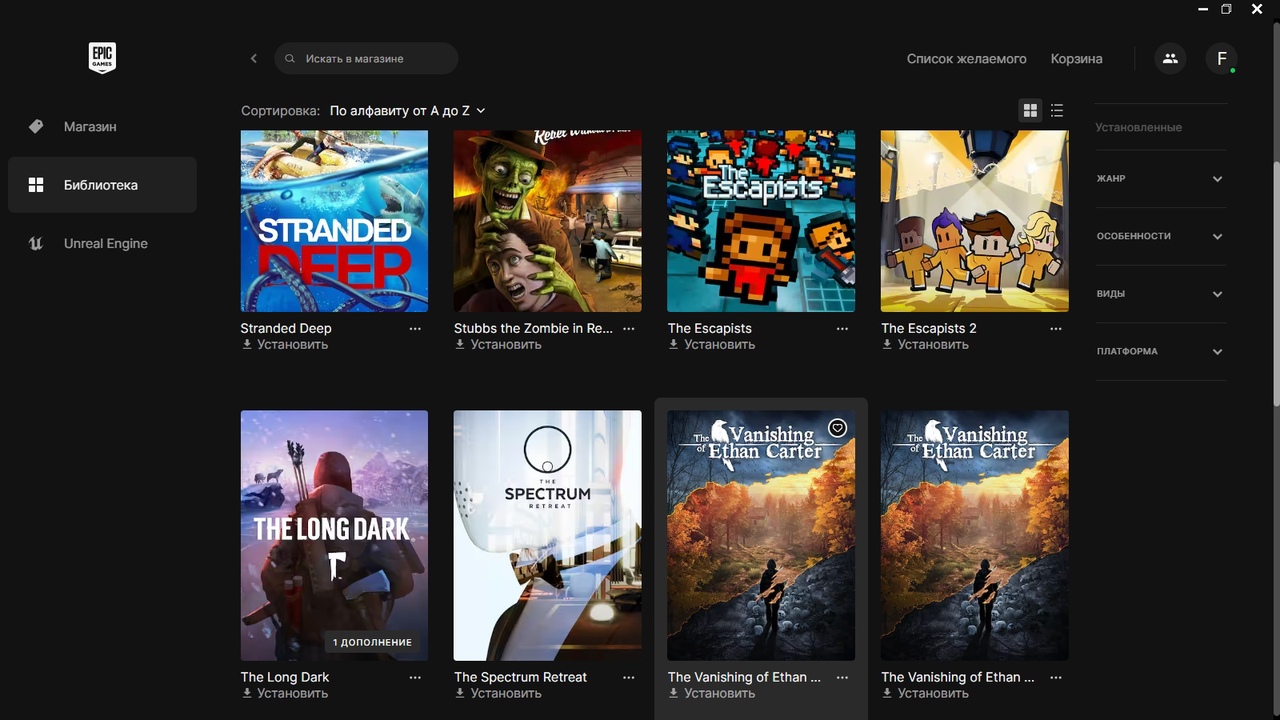Click the 1 ДОПОЛНЕНИЕ badge on The Long Dark
1280x720 pixels.
372,642
